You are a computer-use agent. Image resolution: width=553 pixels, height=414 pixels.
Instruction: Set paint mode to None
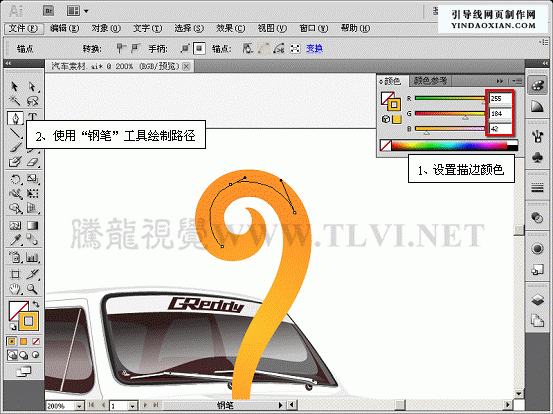pos(36,341)
